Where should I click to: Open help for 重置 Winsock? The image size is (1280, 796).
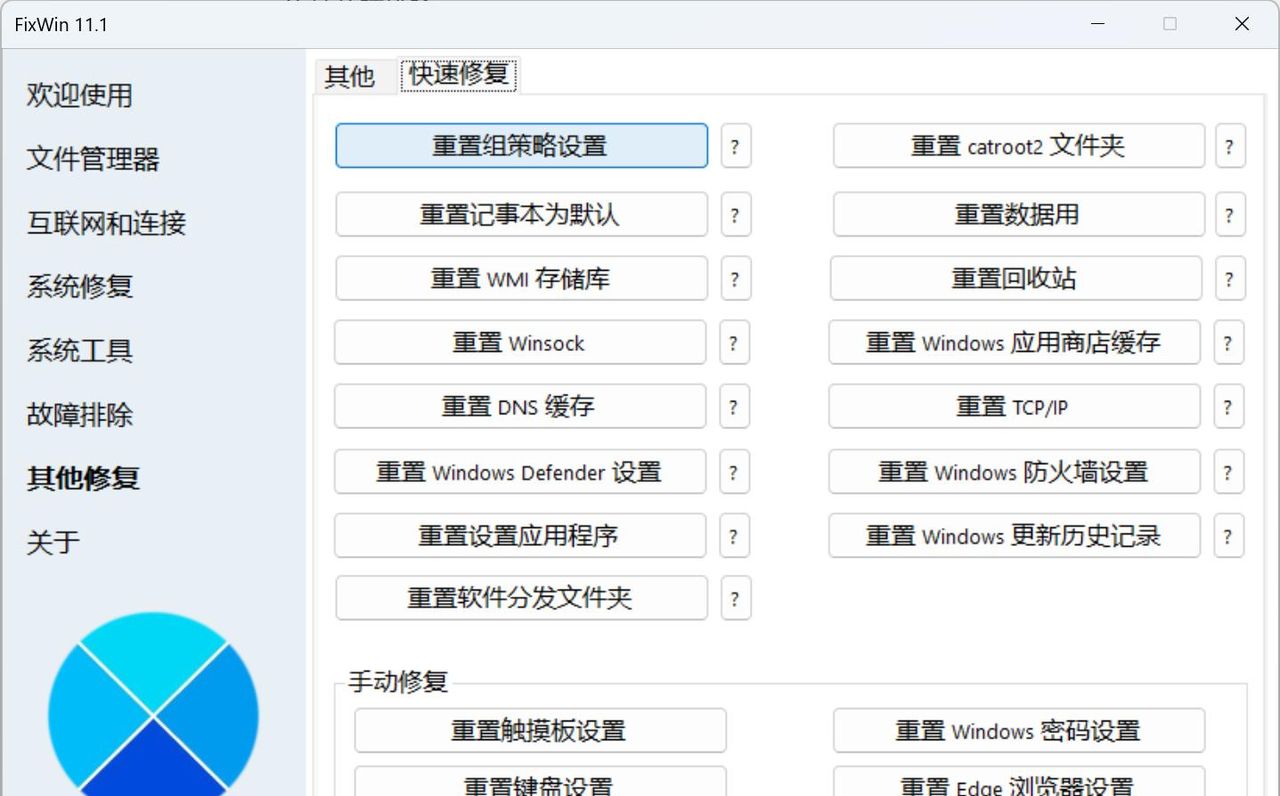pos(735,343)
